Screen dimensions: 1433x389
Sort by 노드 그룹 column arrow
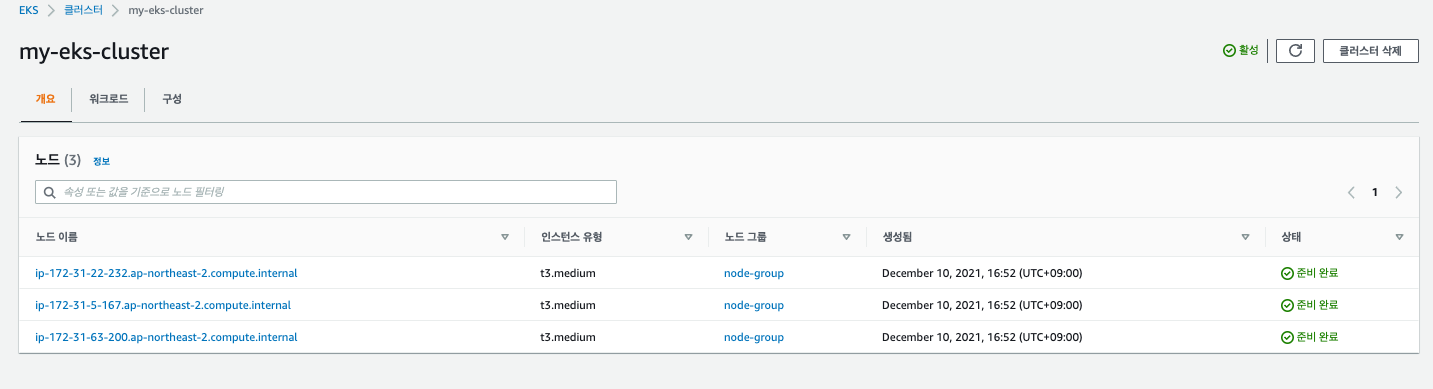tap(846, 237)
